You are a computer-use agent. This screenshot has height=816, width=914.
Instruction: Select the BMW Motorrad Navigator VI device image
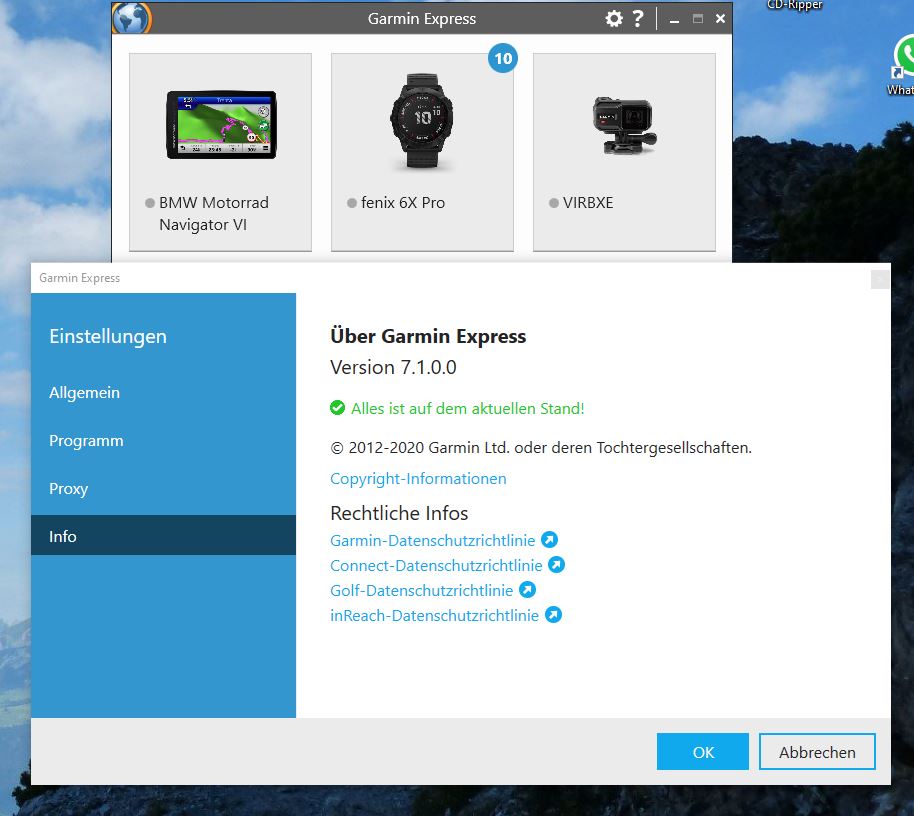221,124
